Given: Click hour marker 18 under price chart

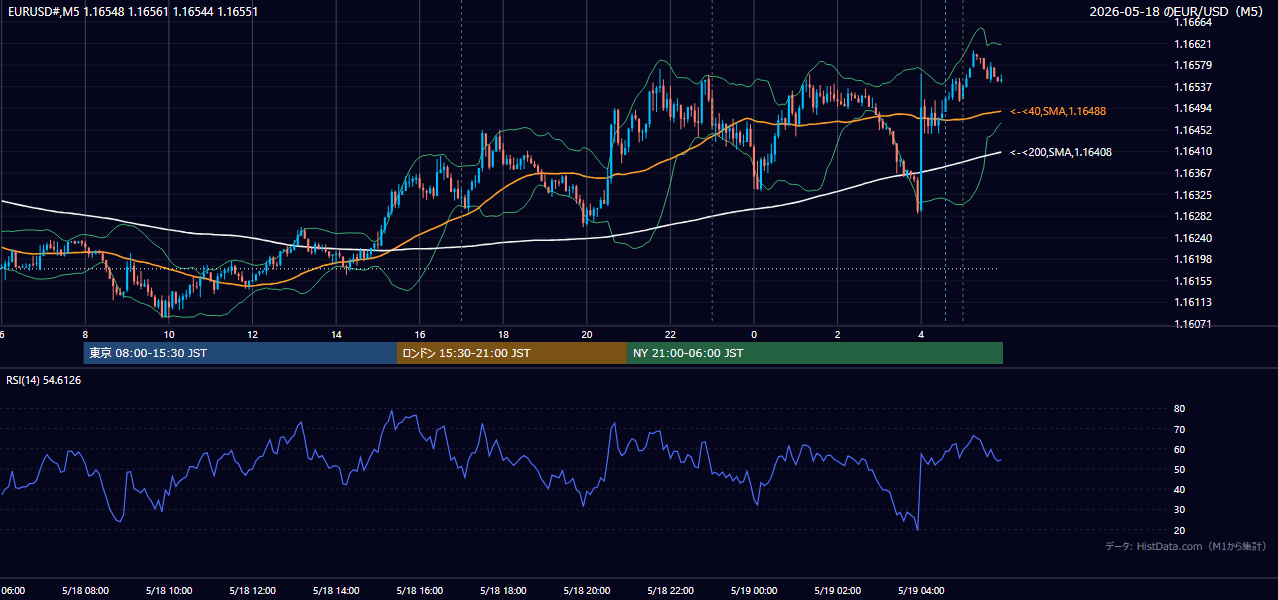Looking at the screenshot, I should [x=504, y=335].
